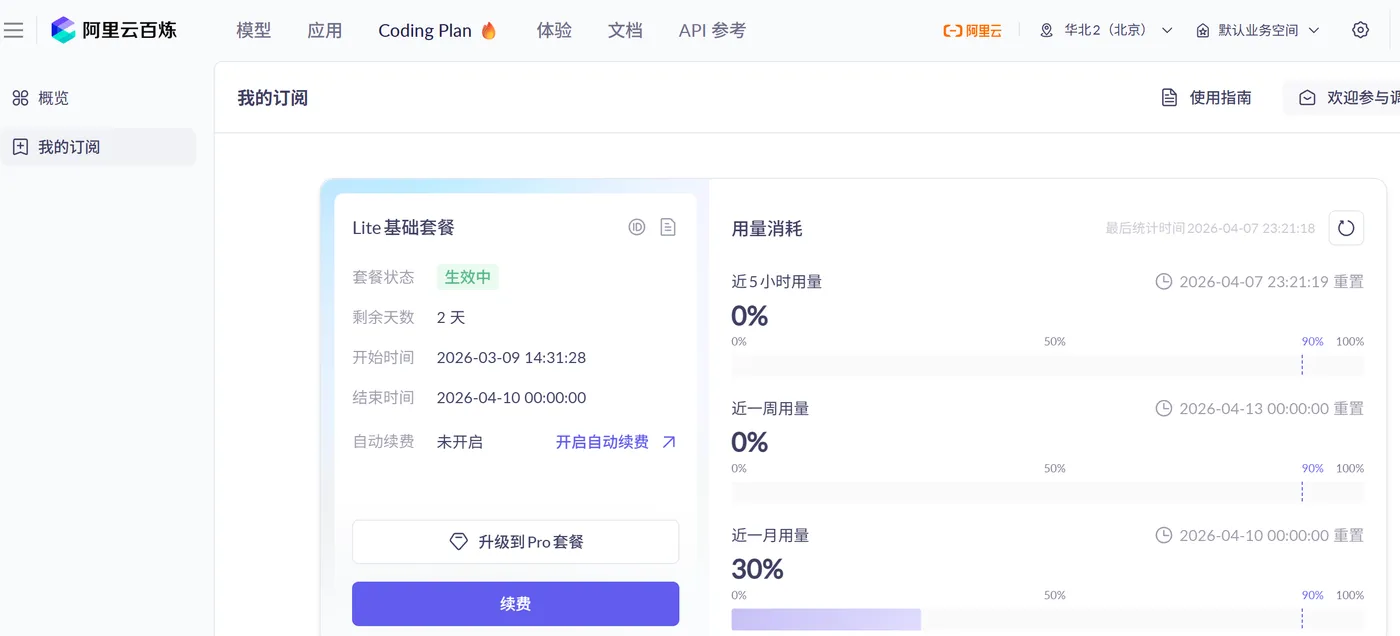The width and height of the screenshot is (1400, 636).
Task: Click 开启自动续费 link
Action: (x=615, y=442)
